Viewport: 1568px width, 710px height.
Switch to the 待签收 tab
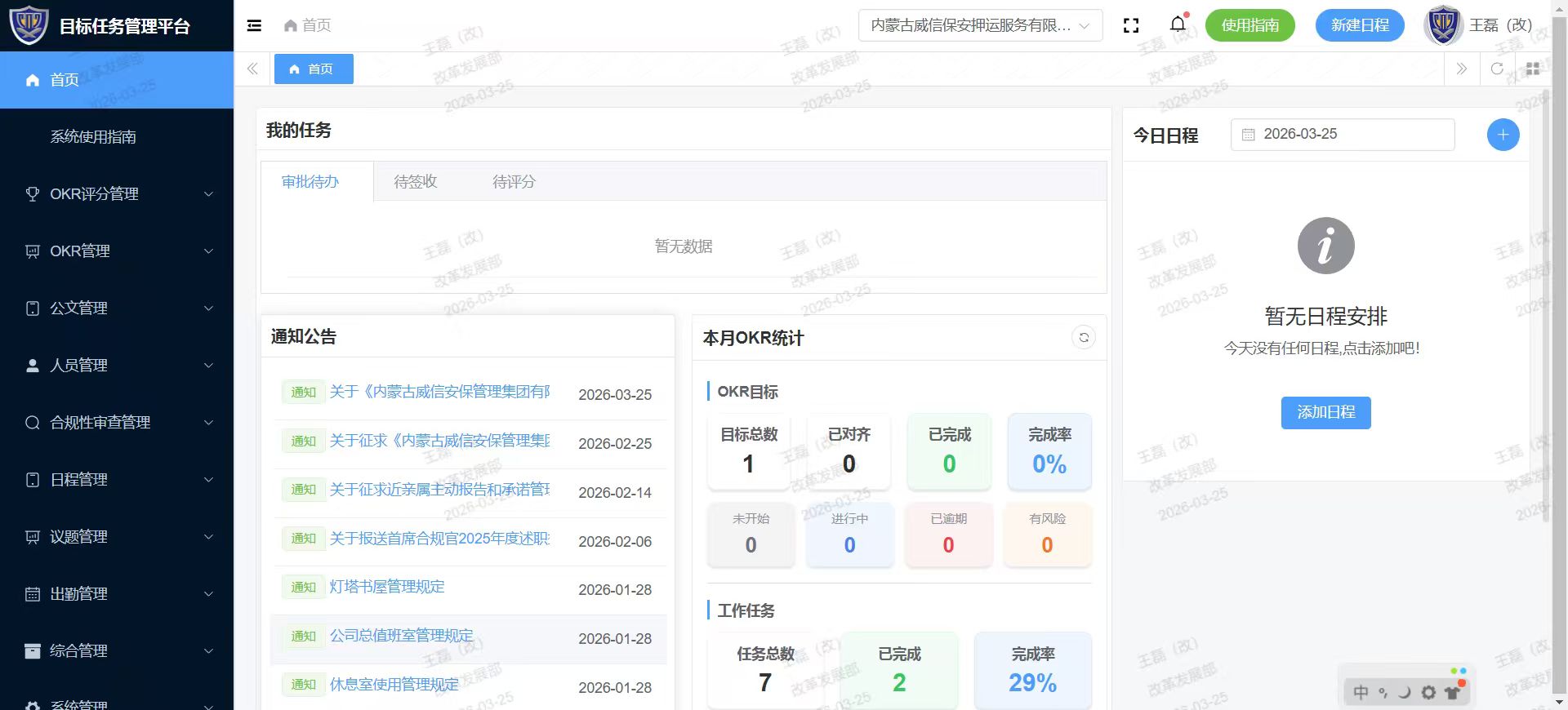point(415,182)
